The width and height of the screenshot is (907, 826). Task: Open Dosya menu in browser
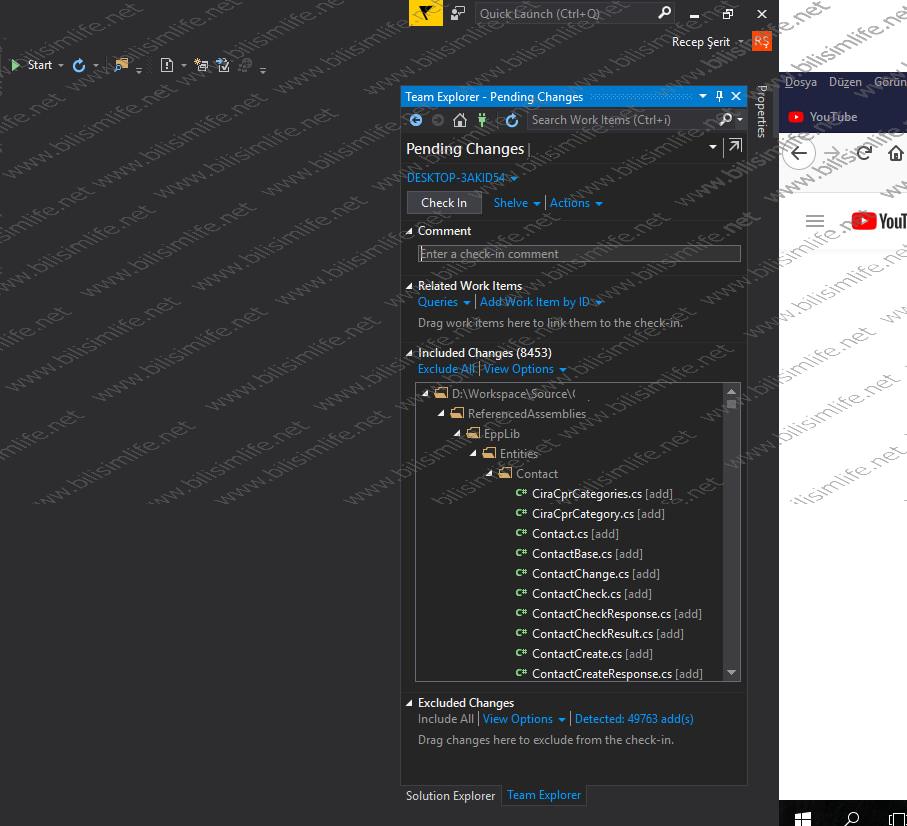point(801,82)
